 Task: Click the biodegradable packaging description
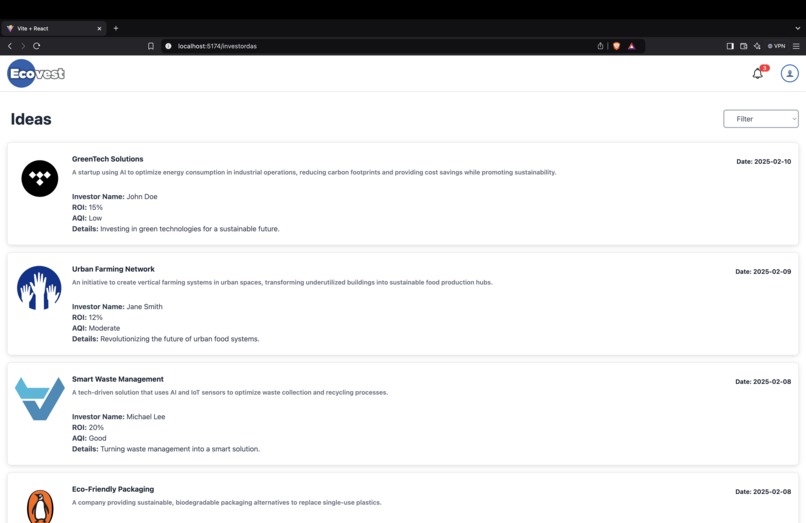pos(227,502)
